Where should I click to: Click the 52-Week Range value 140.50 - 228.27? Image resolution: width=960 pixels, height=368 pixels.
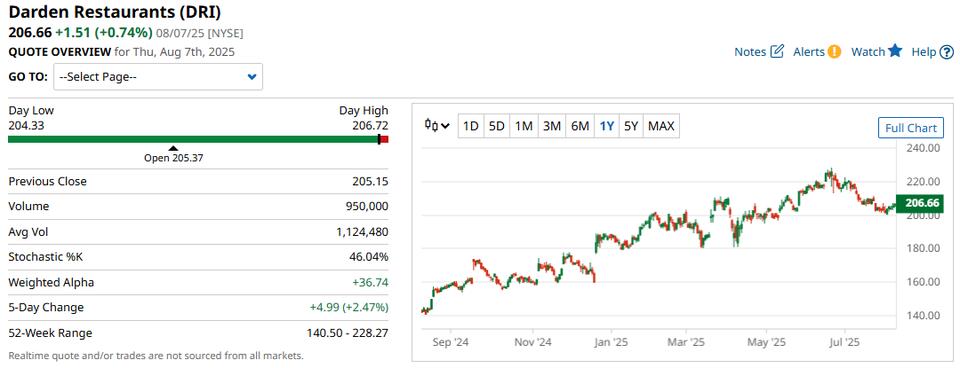(x=347, y=333)
